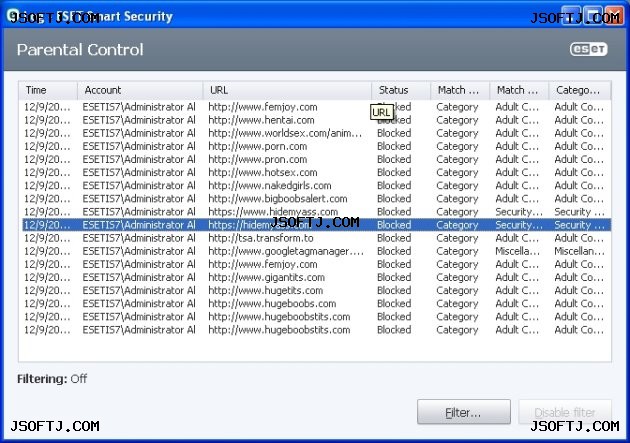The width and height of the screenshot is (630, 443).
Task: Click Security... category cell in hidemyass.com row
Action: click(579, 212)
